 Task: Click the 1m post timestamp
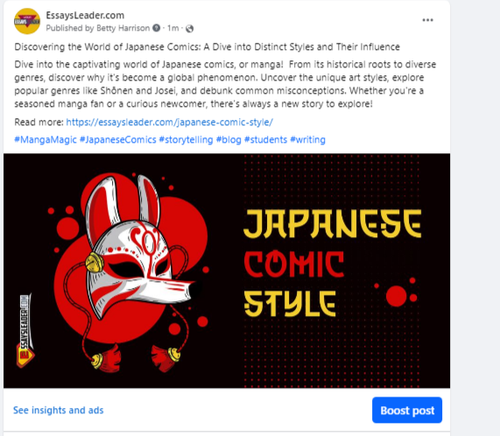[173, 28]
